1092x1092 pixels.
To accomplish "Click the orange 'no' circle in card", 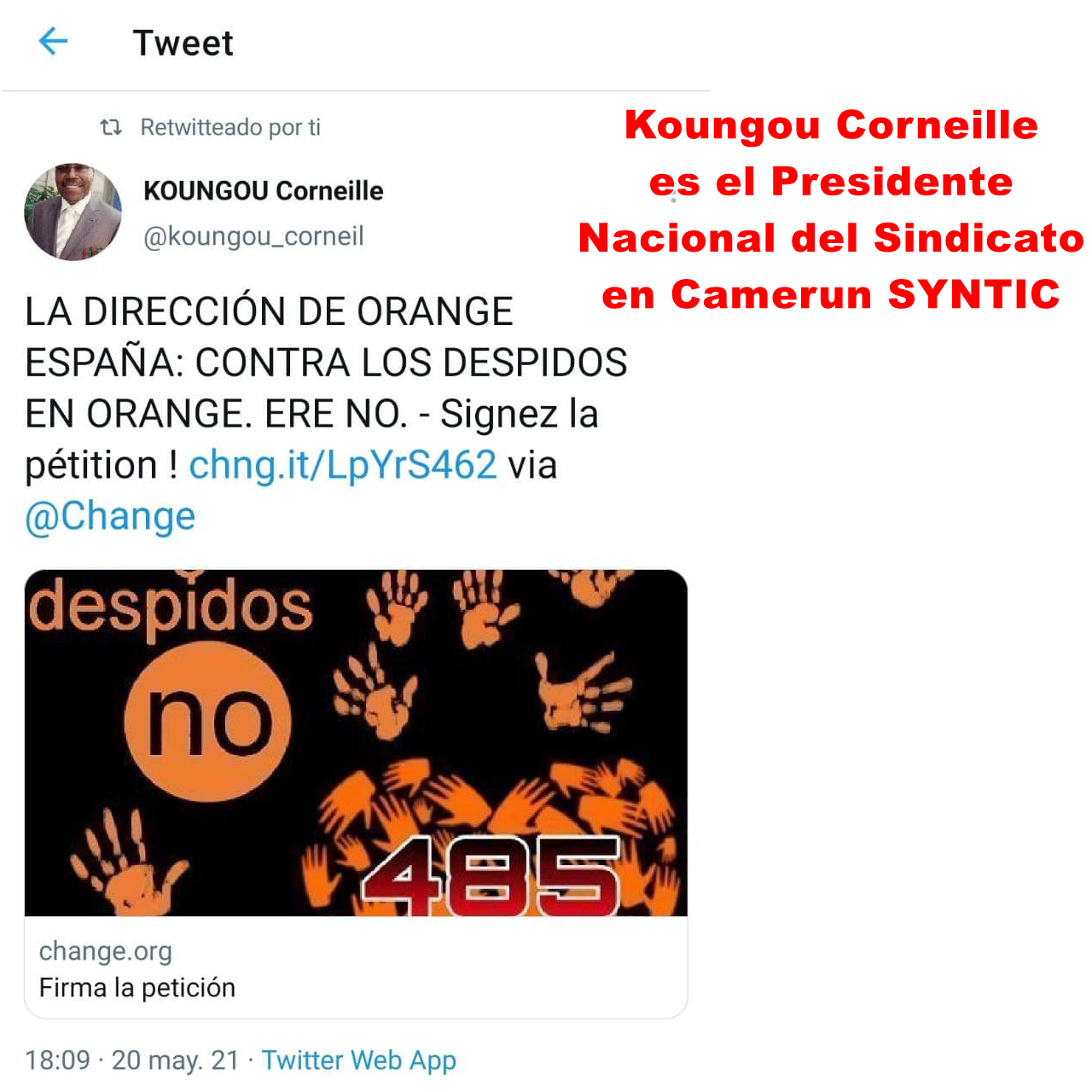I will coord(208,722).
